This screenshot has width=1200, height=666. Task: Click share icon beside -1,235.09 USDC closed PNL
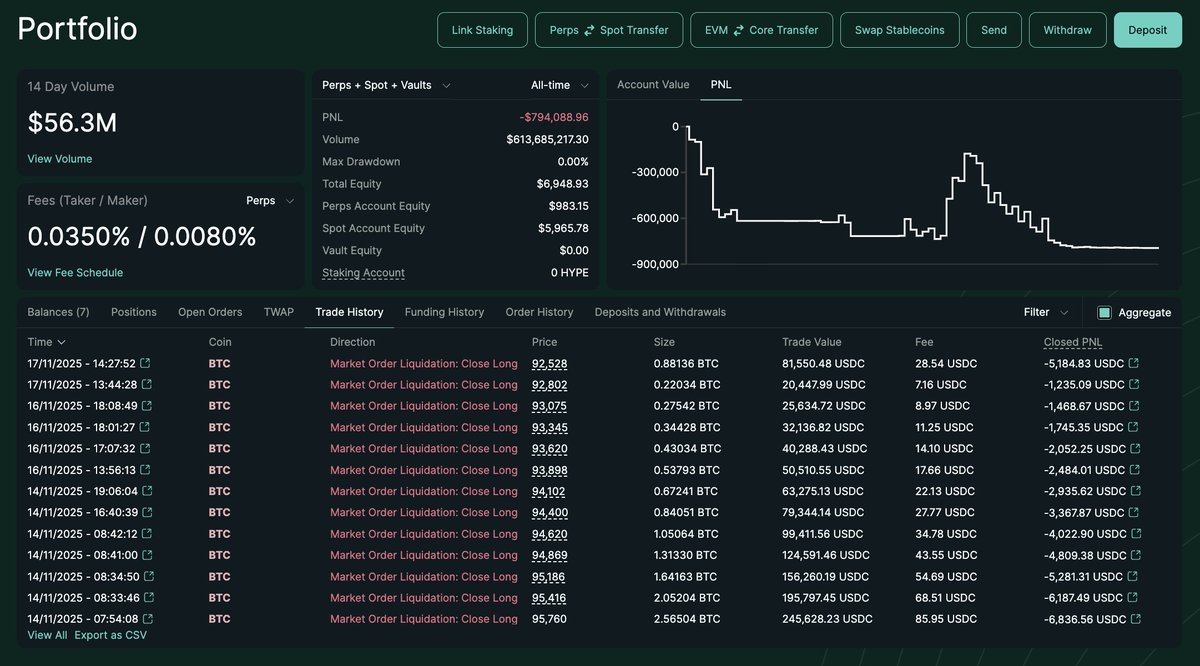pyautogui.click(x=1132, y=384)
